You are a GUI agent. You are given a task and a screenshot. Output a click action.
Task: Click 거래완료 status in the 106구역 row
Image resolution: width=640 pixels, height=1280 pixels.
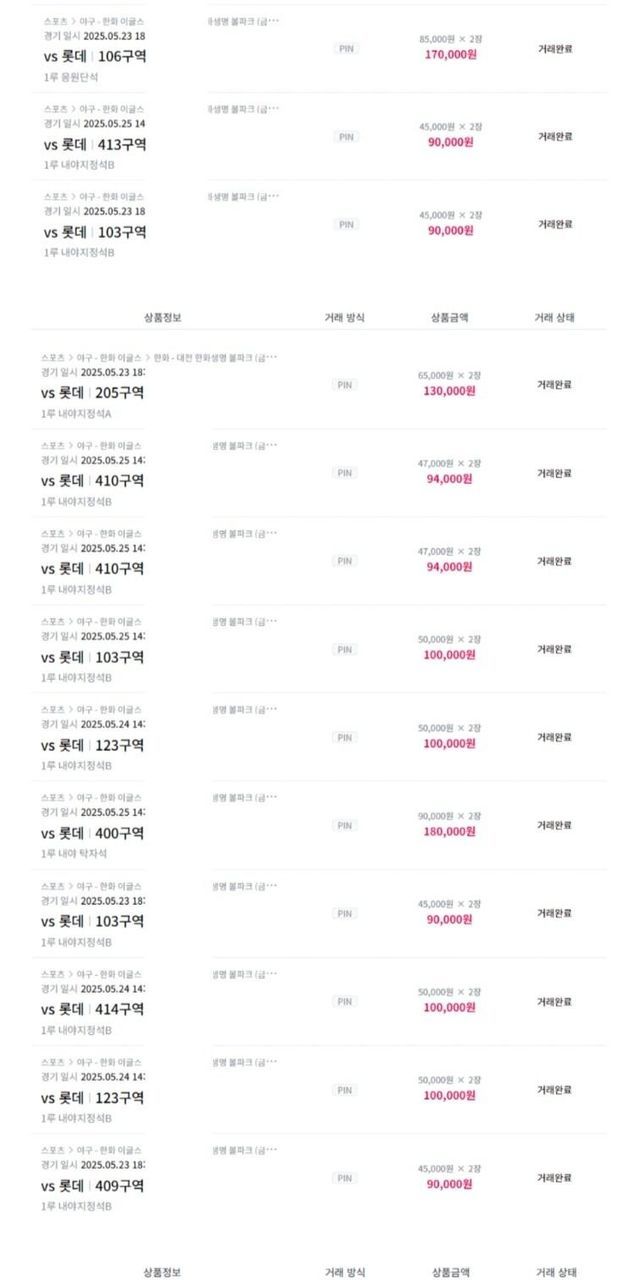click(x=555, y=48)
